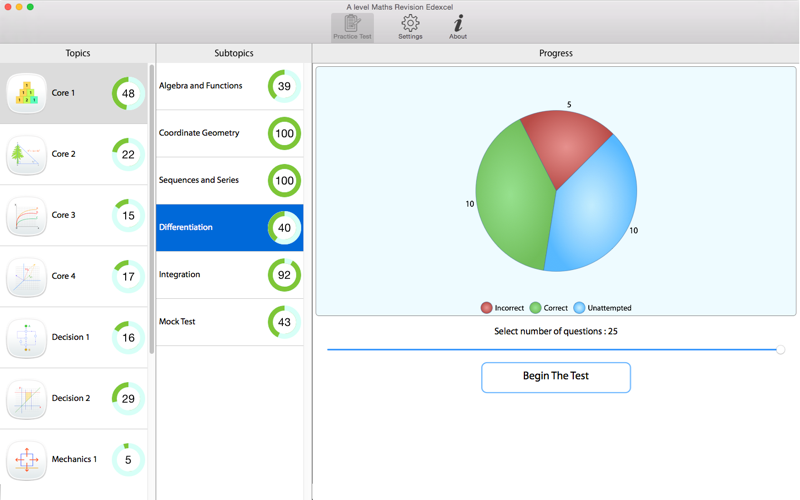Choose the Algebra and Functions subtopic

pos(230,86)
